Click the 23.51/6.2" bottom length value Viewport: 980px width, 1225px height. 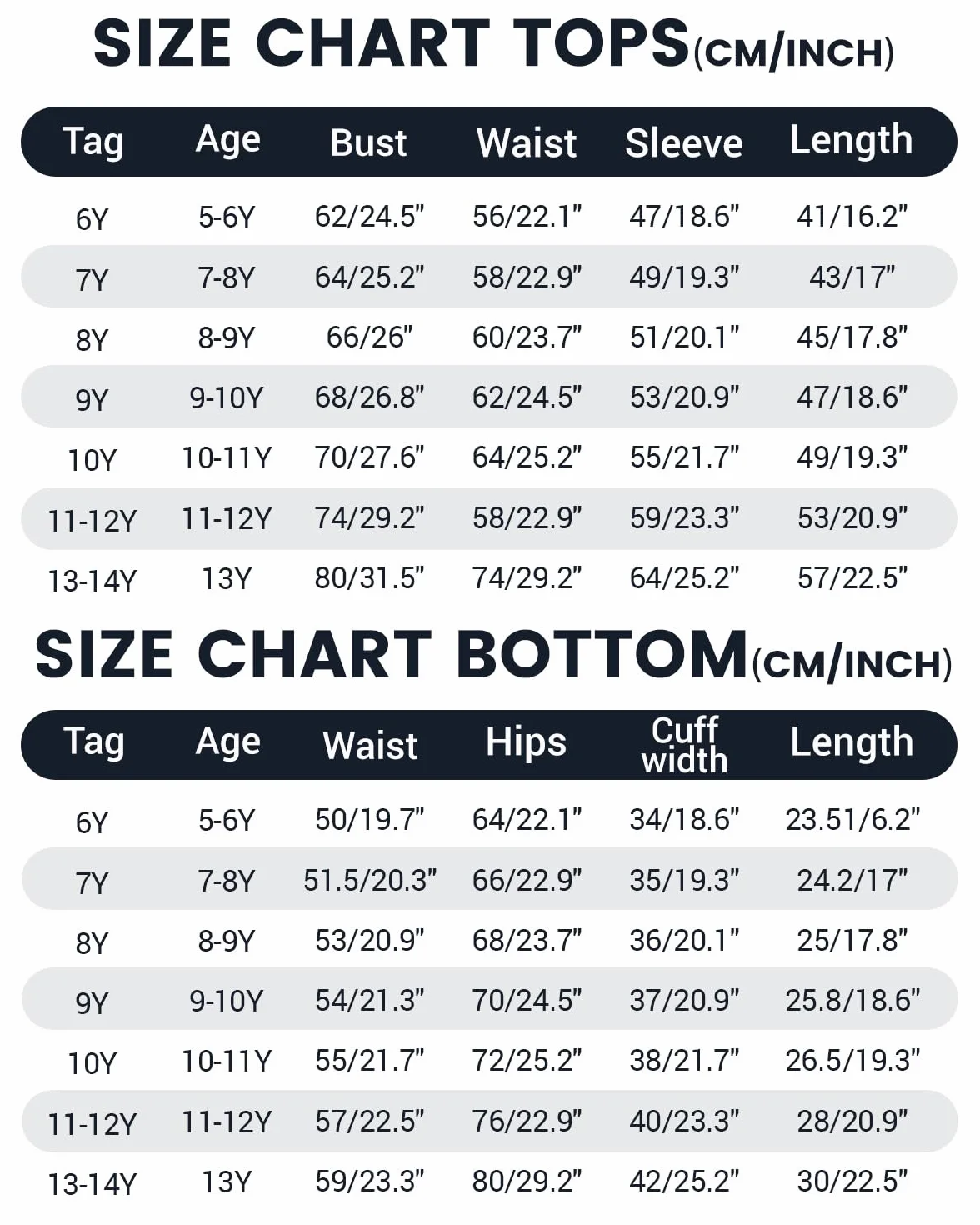tap(852, 820)
